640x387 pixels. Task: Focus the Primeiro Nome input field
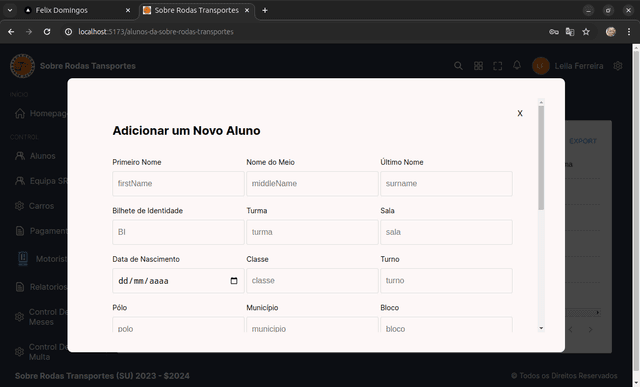click(x=178, y=184)
